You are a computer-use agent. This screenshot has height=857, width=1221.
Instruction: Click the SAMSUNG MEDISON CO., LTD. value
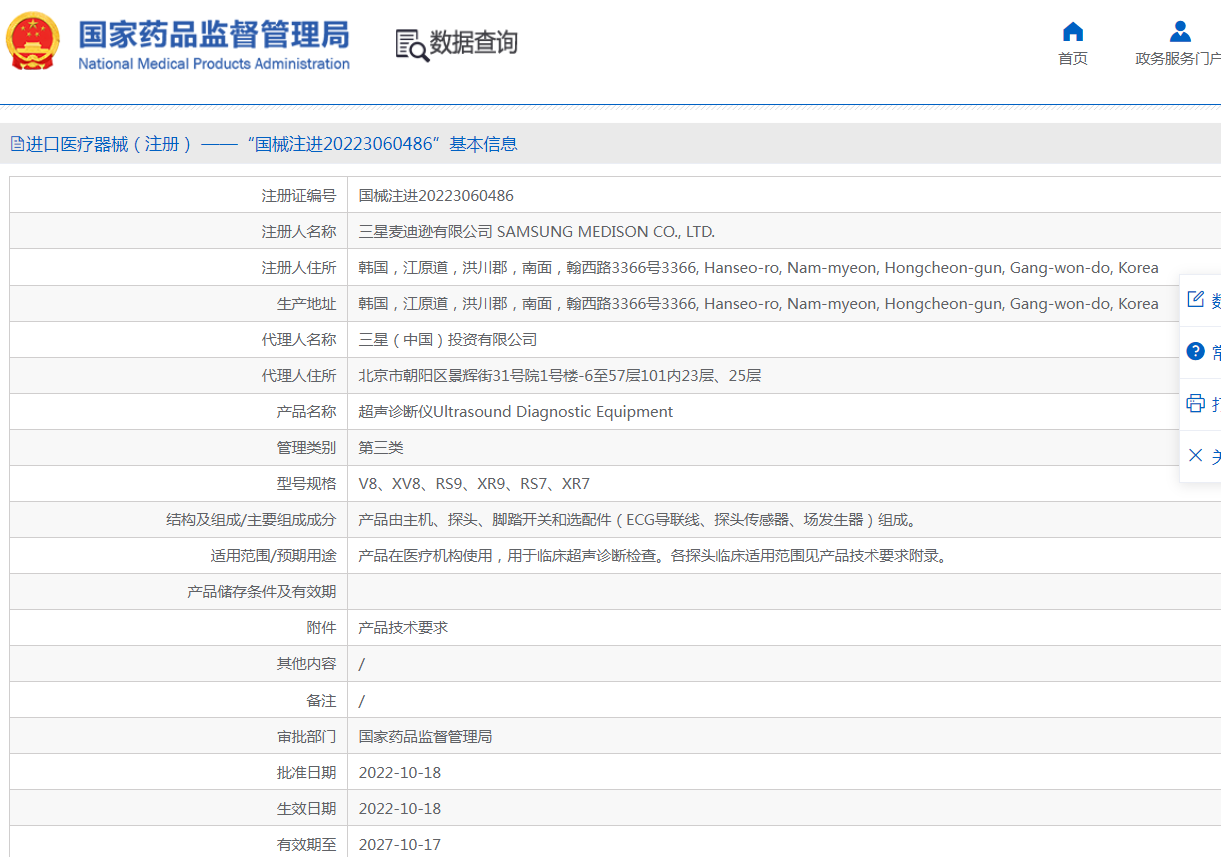pyautogui.click(x=606, y=232)
